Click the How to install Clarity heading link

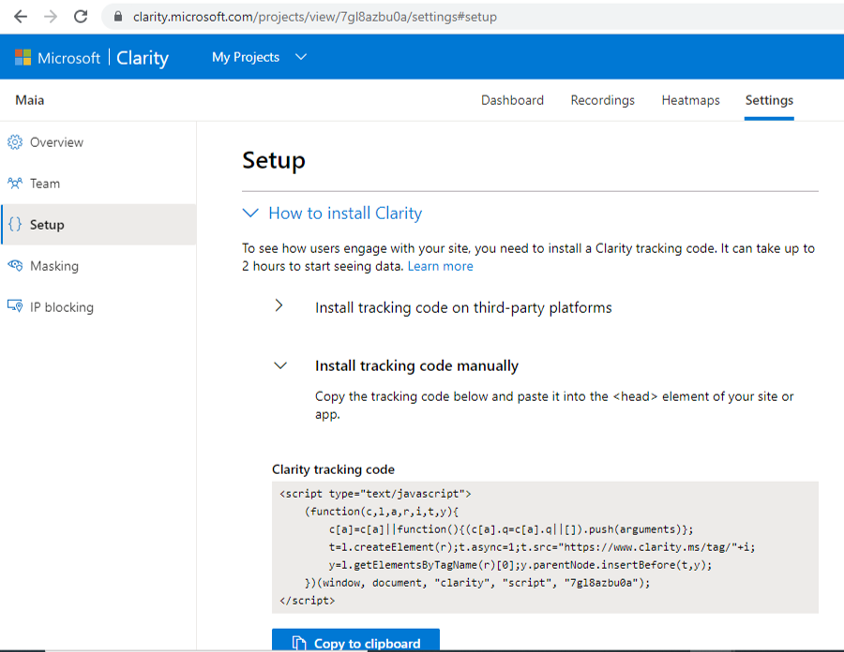point(345,213)
